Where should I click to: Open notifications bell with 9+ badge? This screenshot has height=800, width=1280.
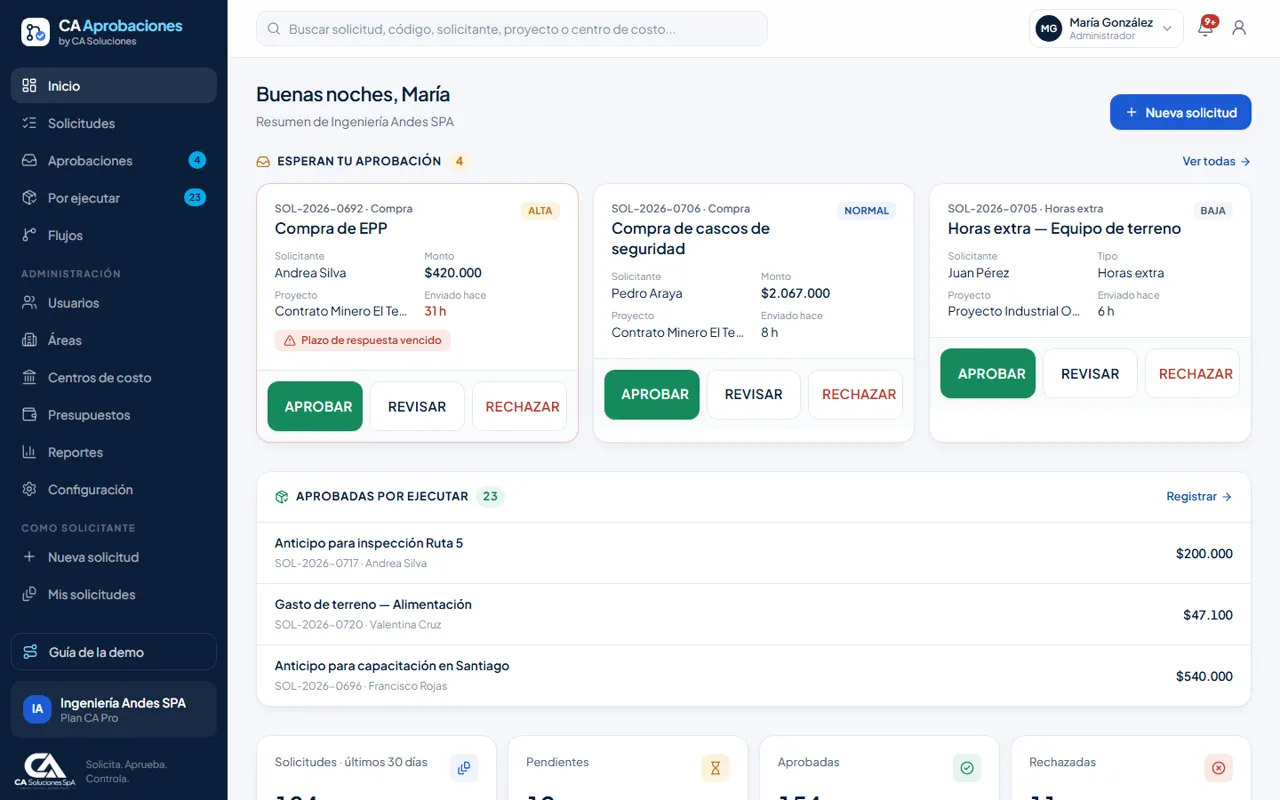tap(1206, 28)
